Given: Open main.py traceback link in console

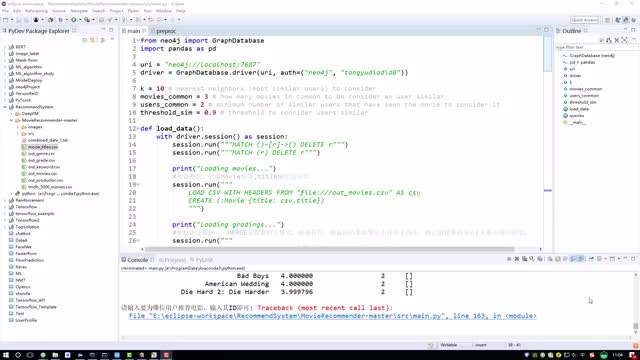Looking at the screenshot, I should 332,316.
